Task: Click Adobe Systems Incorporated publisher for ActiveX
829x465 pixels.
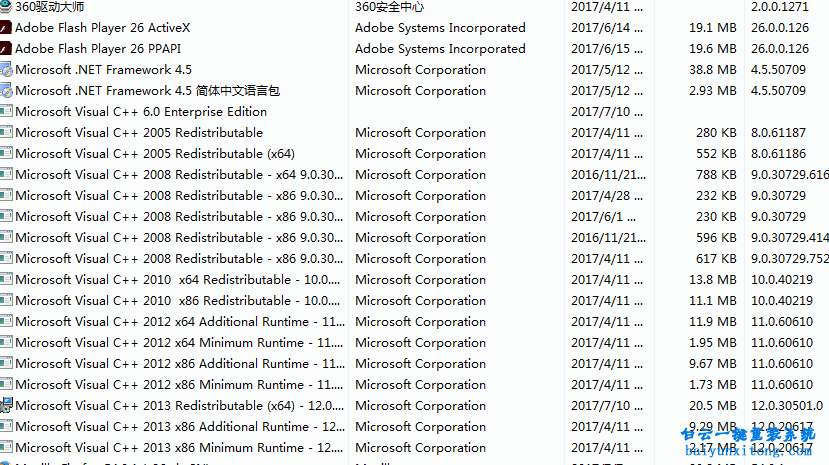Action: pos(440,28)
